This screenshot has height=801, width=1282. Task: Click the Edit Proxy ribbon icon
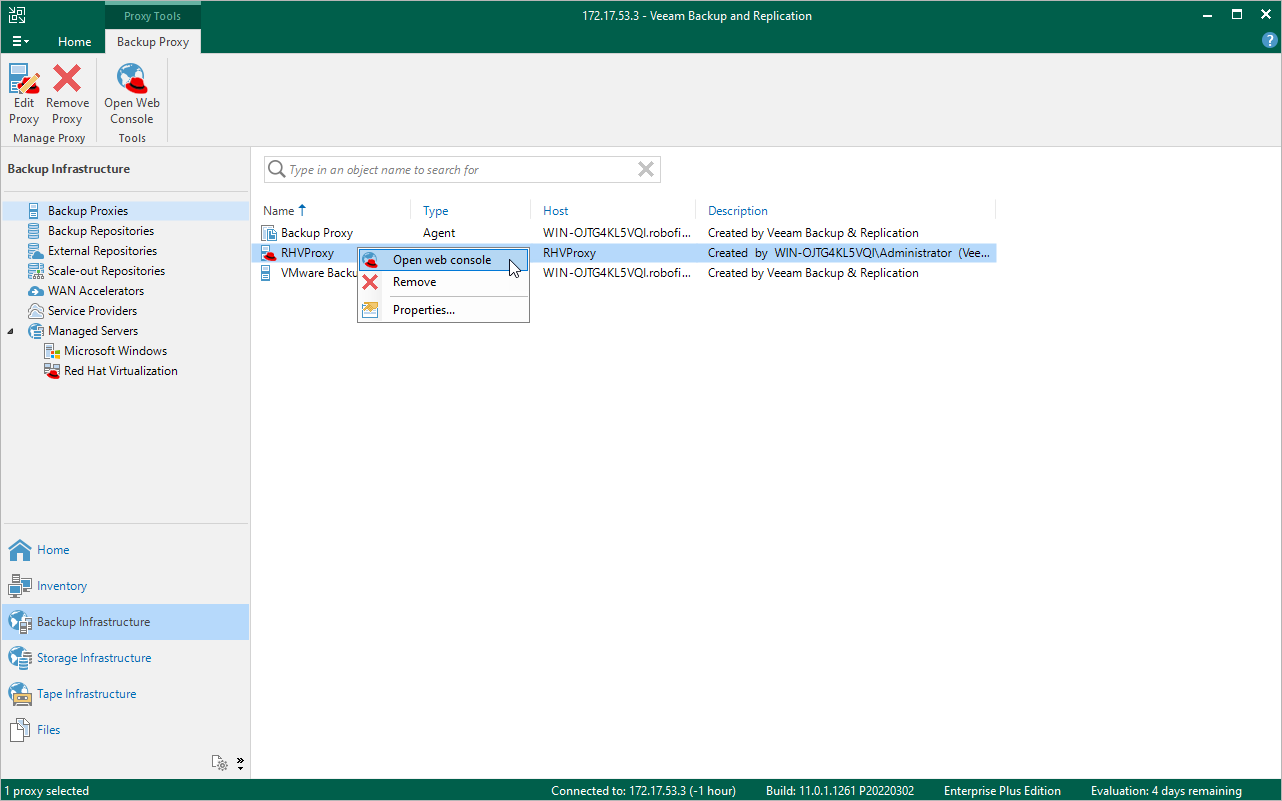tap(24, 79)
